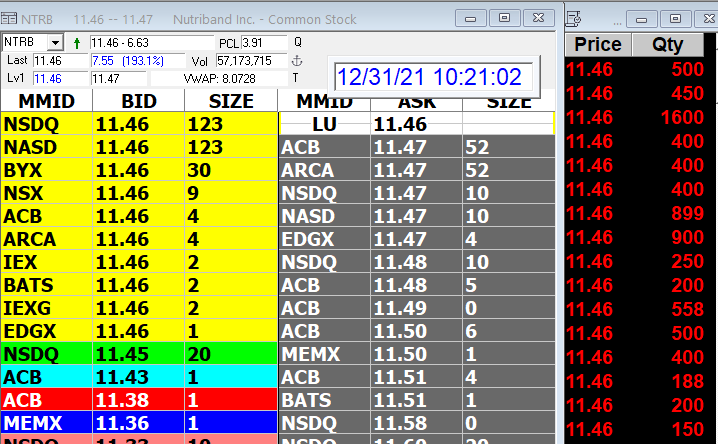Click the anchor icon beside volume
The height and width of the screenshot is (444, 718).
(297, 60)
